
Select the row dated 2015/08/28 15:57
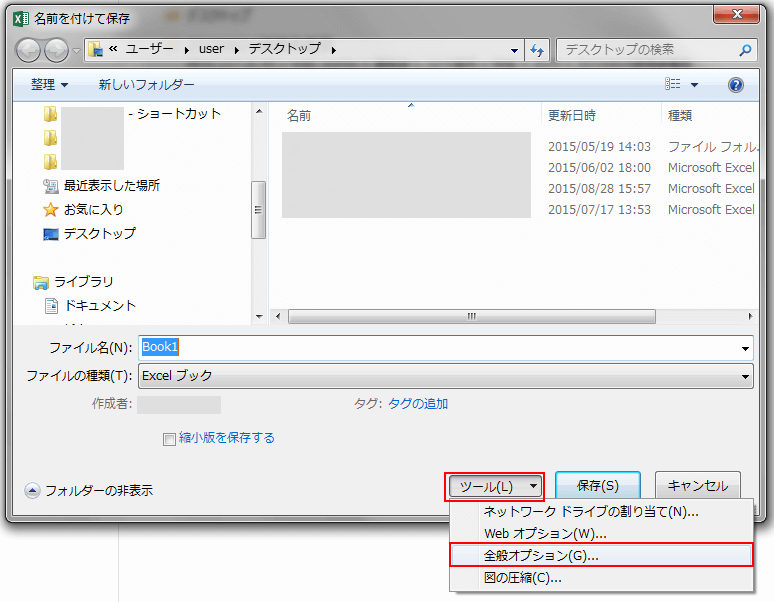[519, 189]
